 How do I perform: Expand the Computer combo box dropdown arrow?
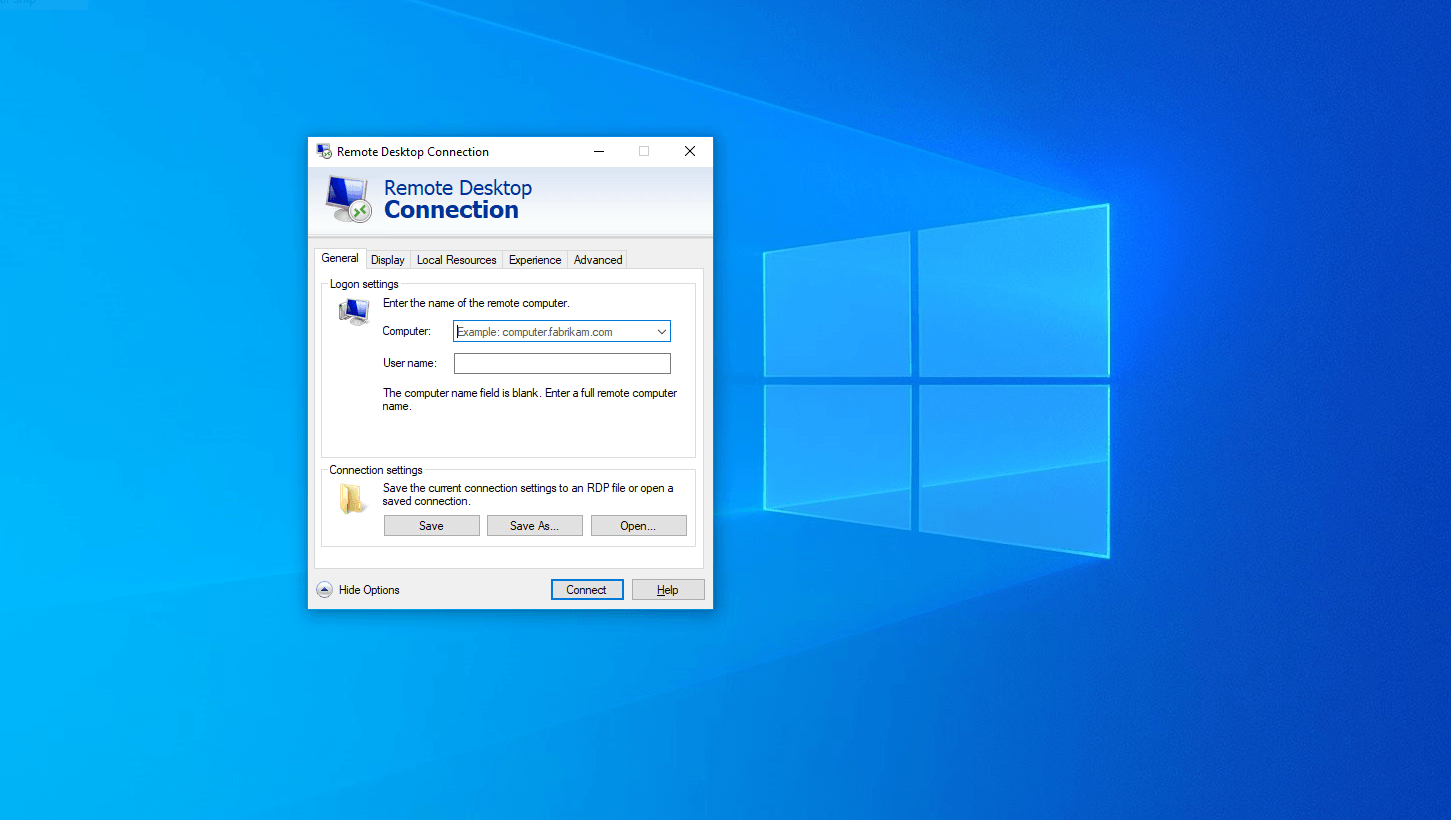(661, 332)
